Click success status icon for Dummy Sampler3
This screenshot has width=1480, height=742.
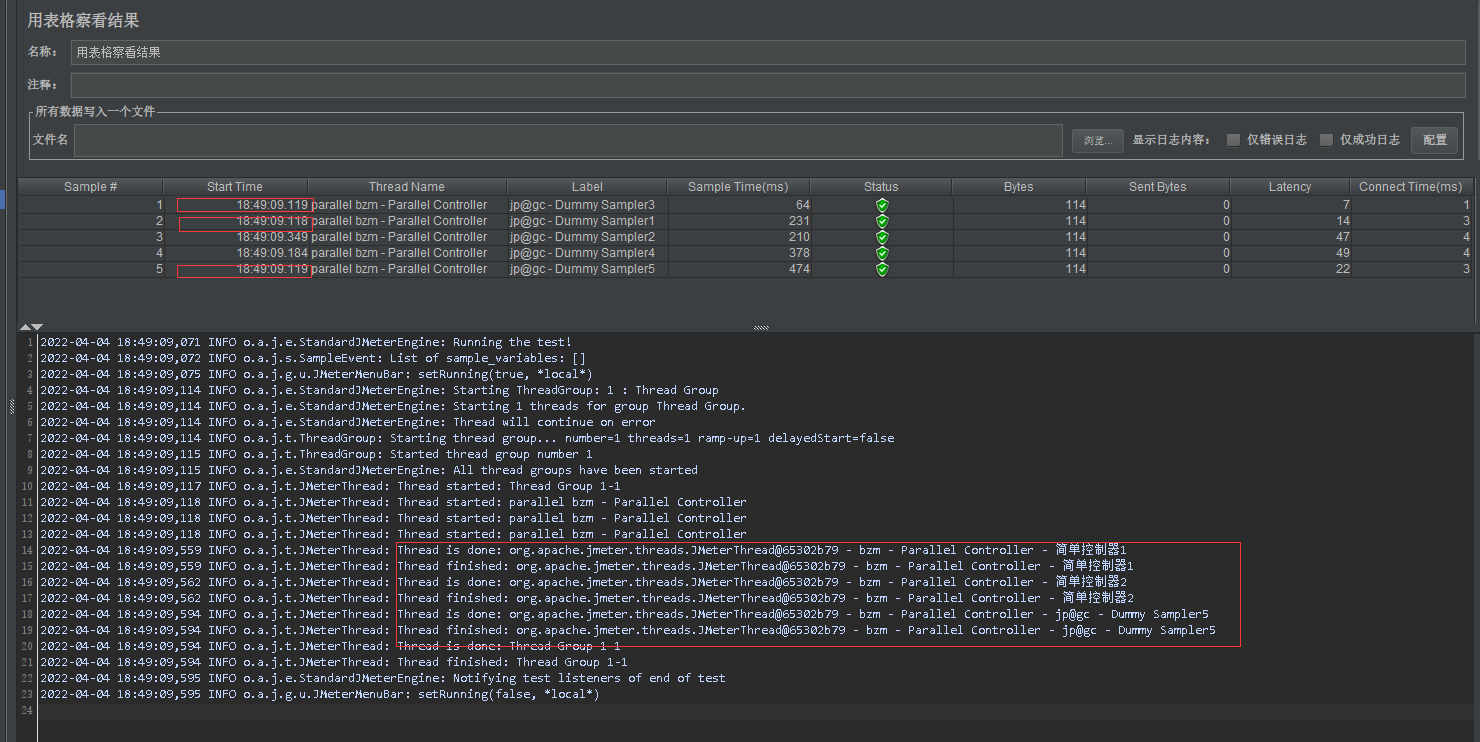(882, 205)
